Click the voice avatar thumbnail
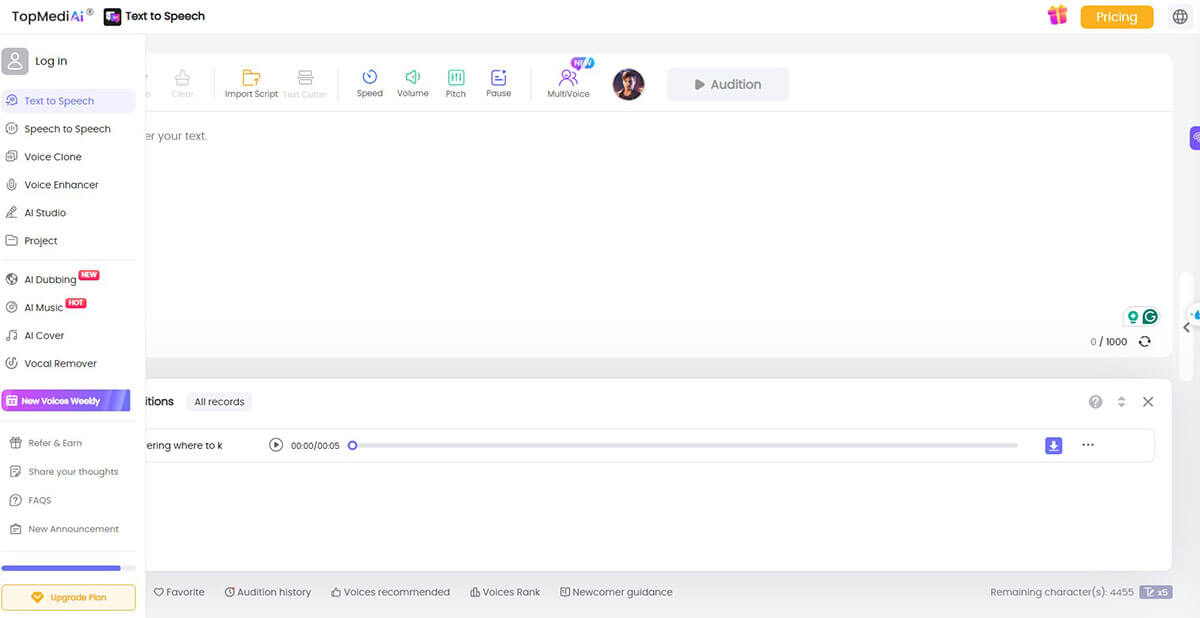1200x618 pixels. point(628,85)
